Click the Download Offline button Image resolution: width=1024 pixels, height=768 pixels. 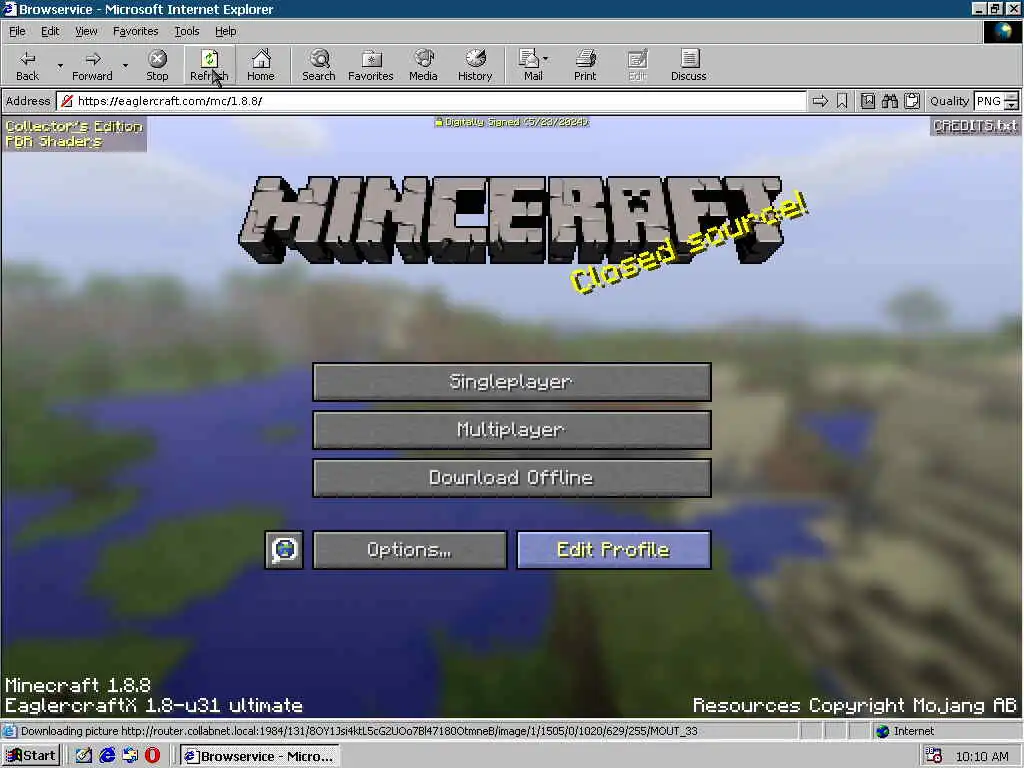pyautogui.click(x=512, y=478)
